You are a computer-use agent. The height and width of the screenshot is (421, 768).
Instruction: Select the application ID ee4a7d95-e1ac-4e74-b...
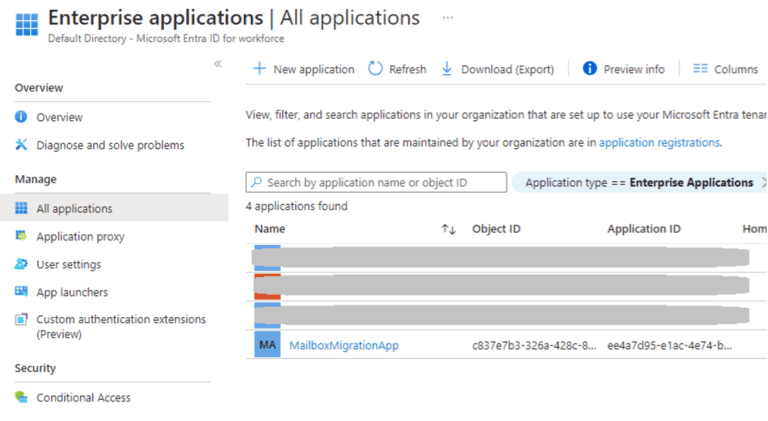tap(670, 346)
